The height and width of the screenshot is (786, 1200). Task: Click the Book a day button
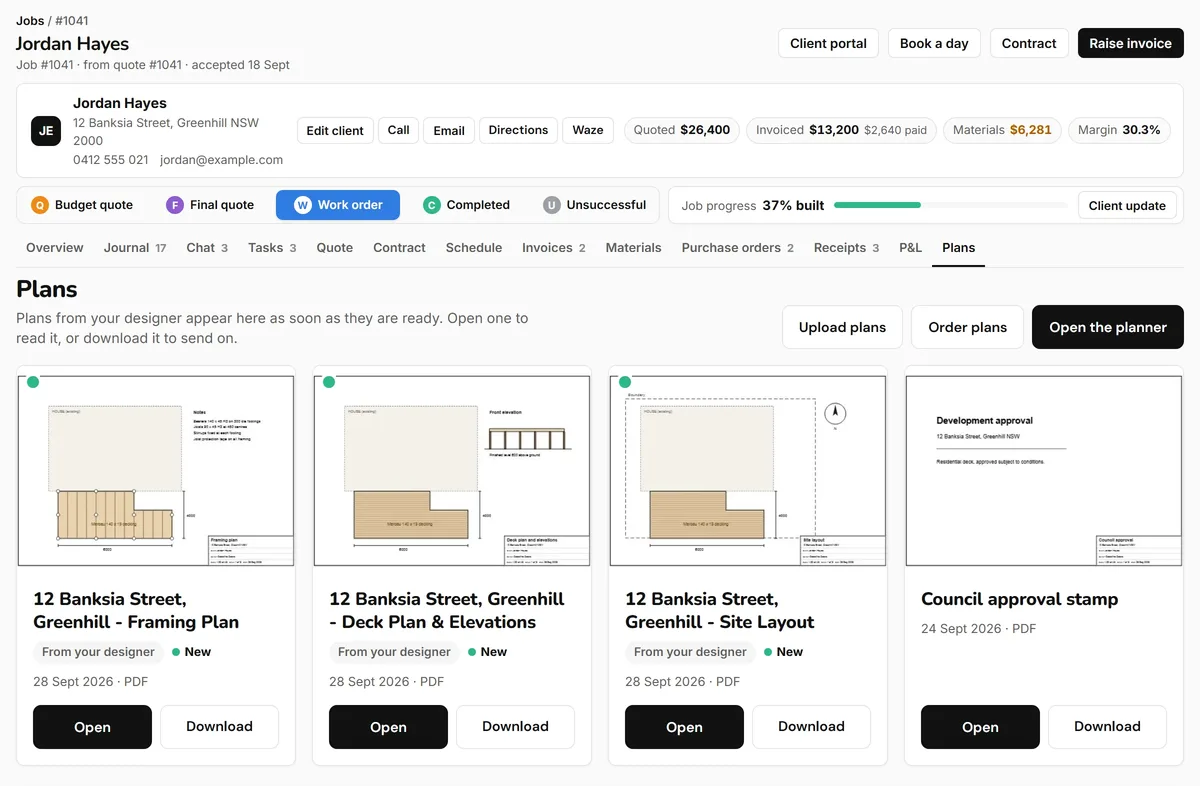click(x=934, y=43)
